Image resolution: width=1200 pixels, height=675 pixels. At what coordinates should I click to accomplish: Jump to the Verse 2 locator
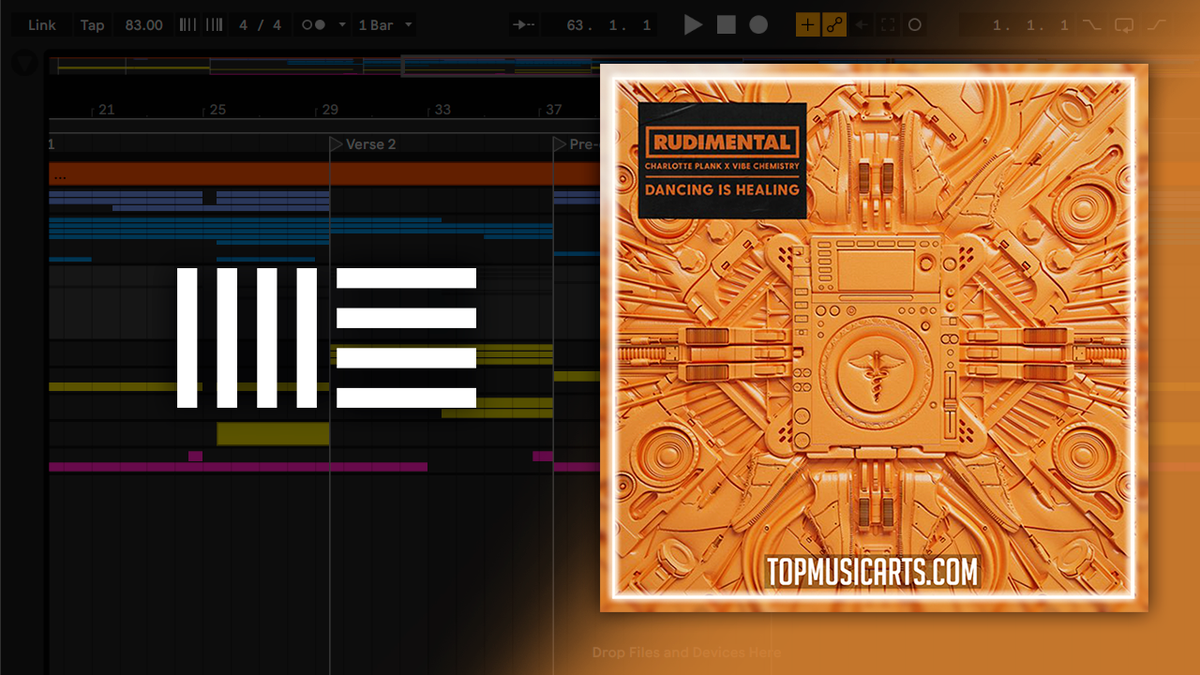(x=363, y=144)
